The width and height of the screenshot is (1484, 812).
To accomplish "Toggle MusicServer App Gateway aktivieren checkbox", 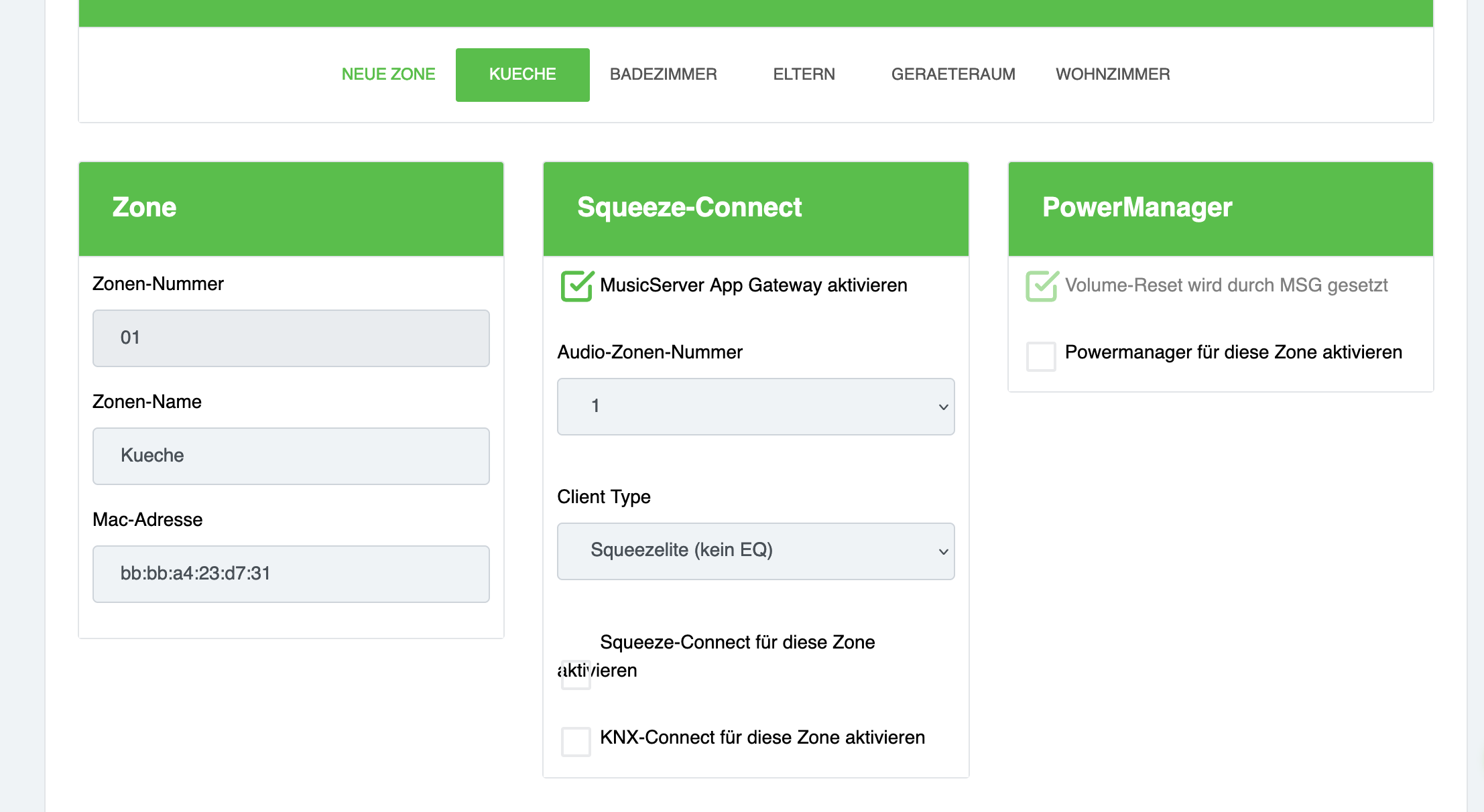I will 576,286.
